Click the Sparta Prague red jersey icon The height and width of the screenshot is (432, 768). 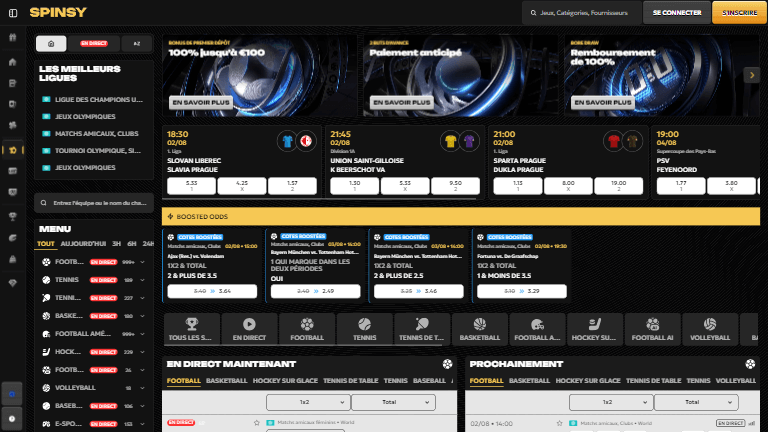coord(613,142)
